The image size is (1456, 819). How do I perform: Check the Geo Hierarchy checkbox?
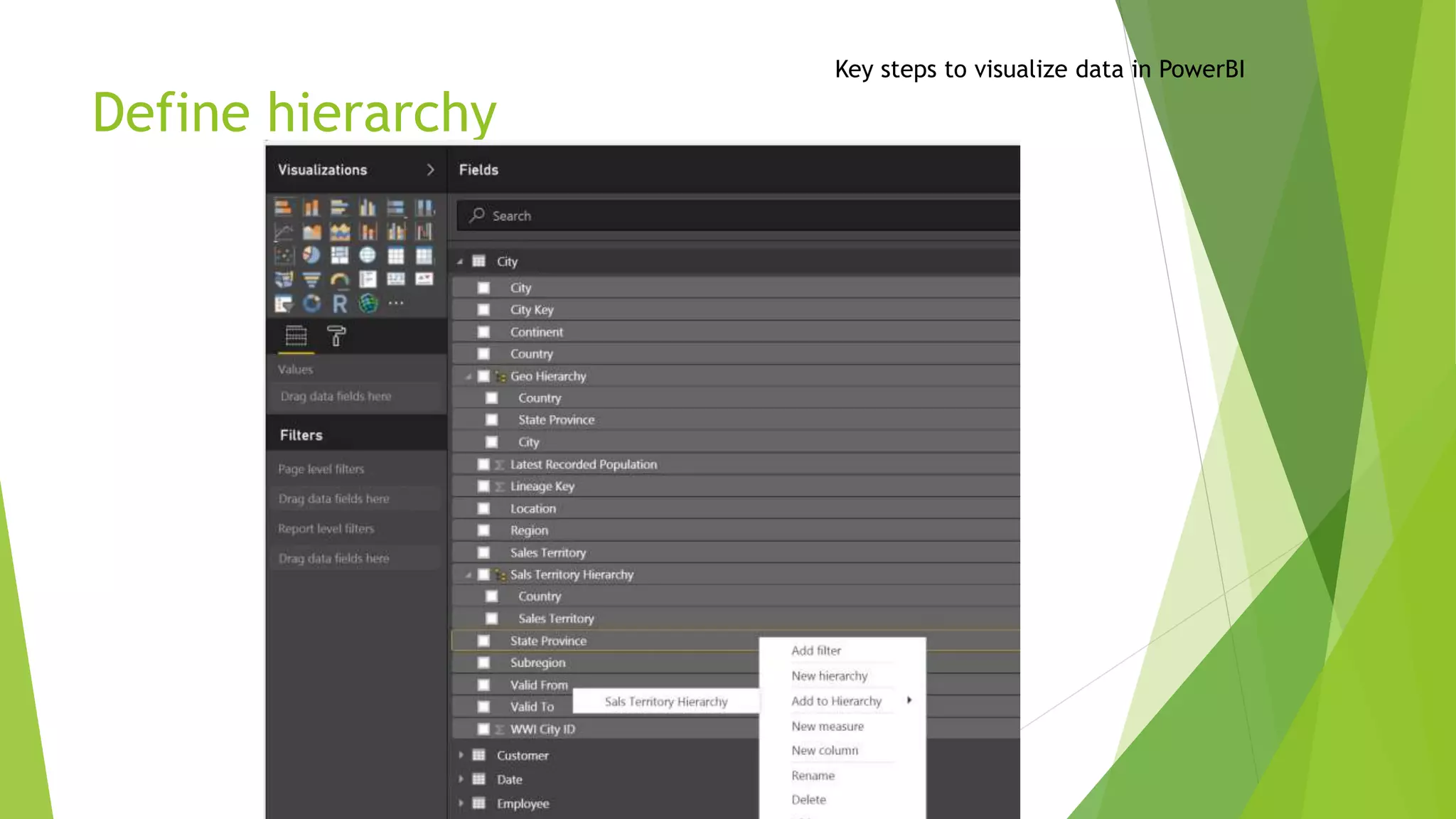pyautogui.click(x=483, y=376)
